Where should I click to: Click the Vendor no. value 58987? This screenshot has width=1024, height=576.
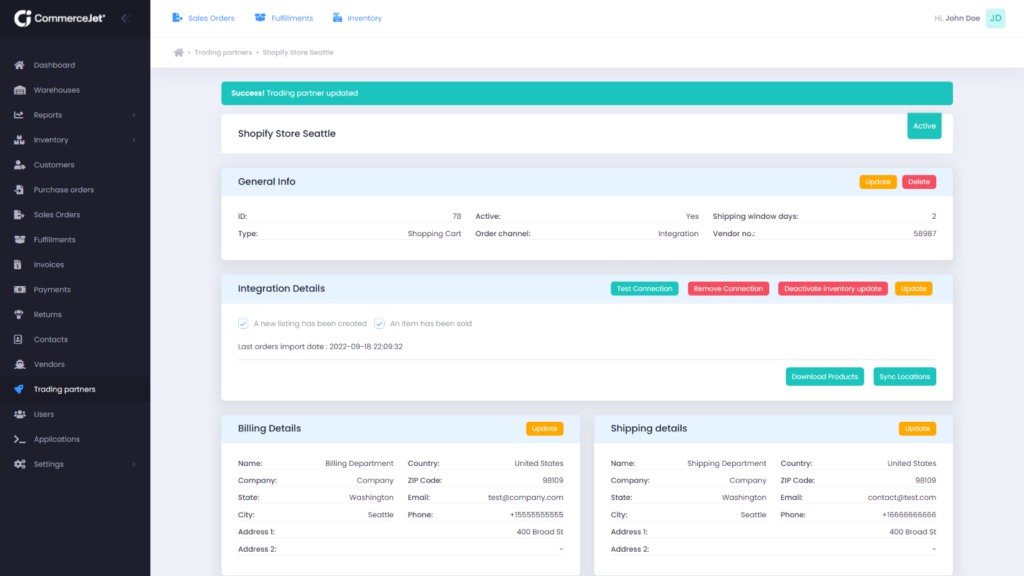pyautogui.click(x=925, y=234)
